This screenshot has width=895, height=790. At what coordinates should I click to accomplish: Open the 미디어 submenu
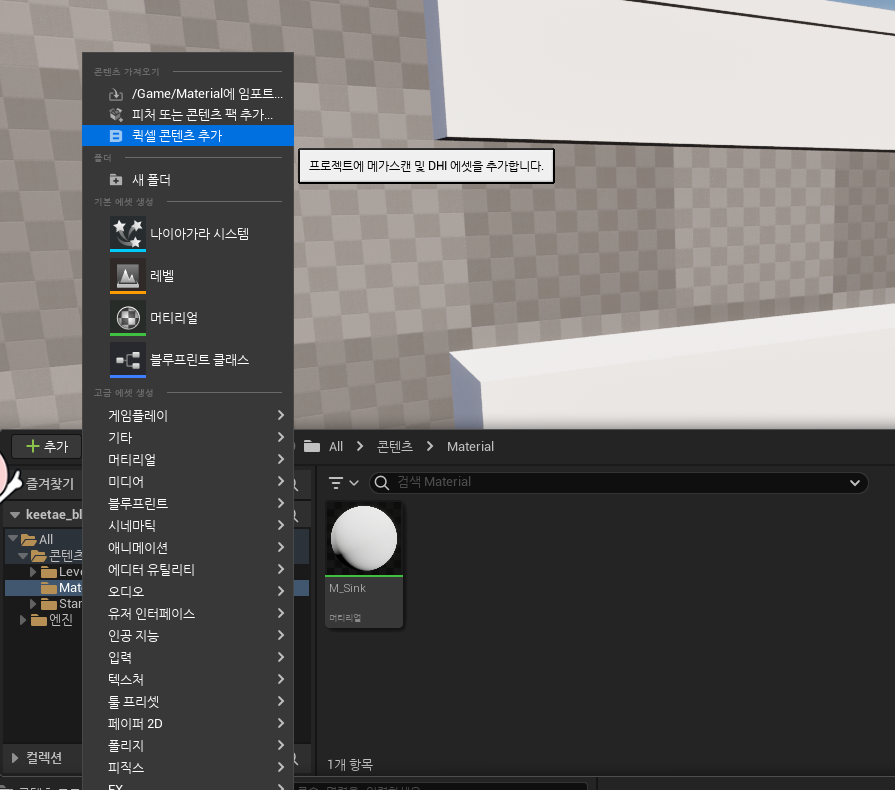[188, 482]
